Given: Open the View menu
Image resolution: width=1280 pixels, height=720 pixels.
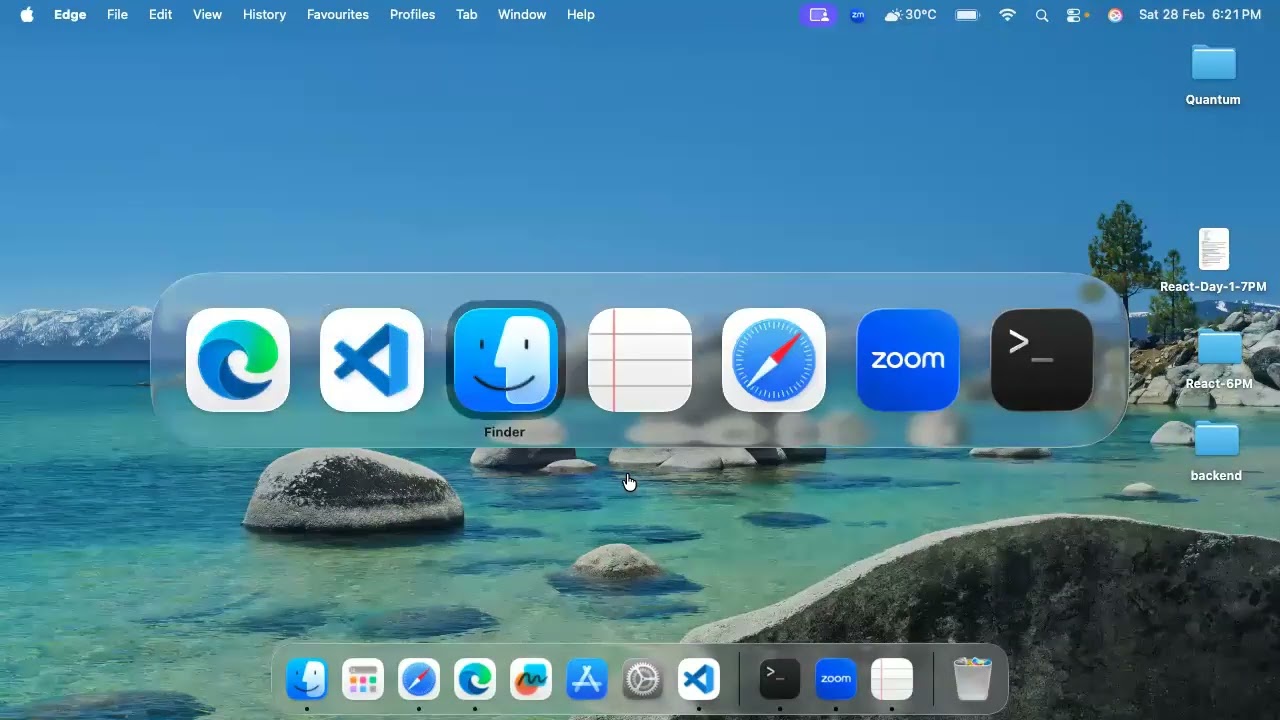Looking at the screenshot, I should [x=207, y=15].
